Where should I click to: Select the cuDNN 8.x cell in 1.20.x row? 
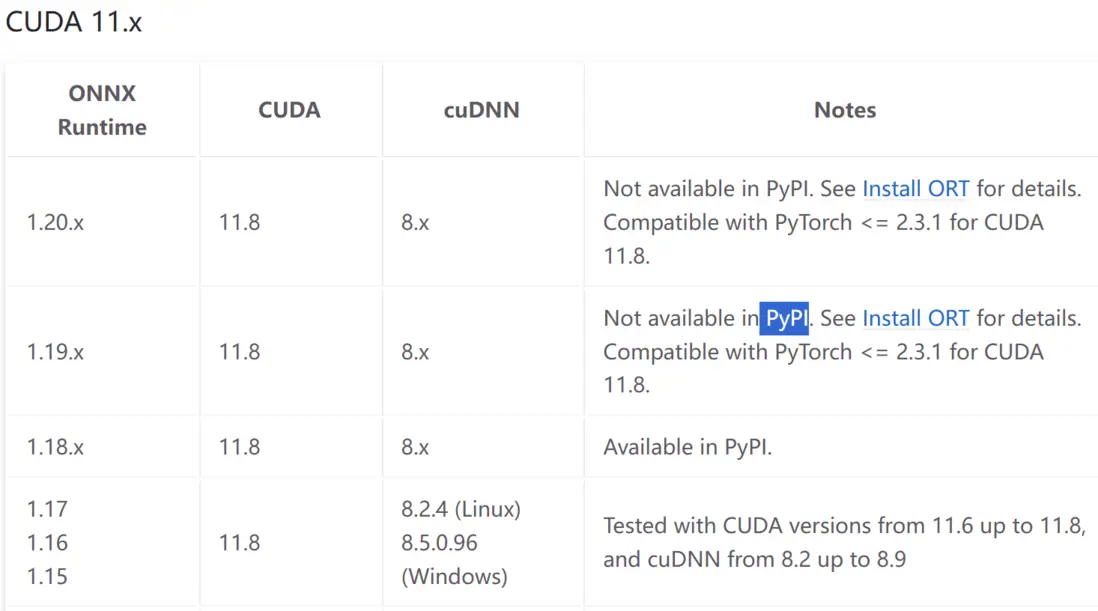coord(415,222)
